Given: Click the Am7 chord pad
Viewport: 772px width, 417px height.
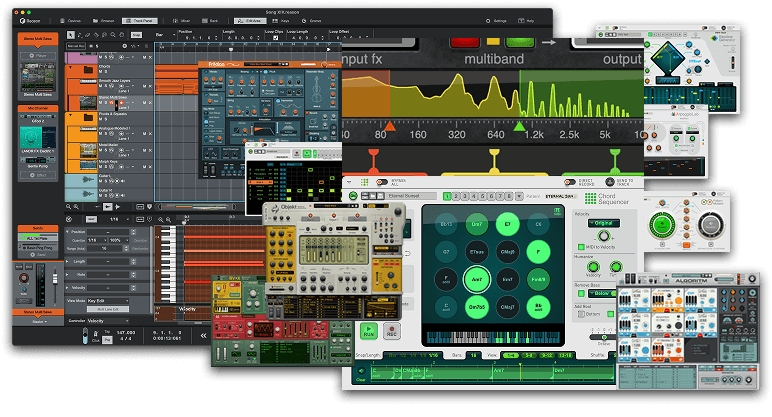Looking at the screenshot, I should click(477, 279).
